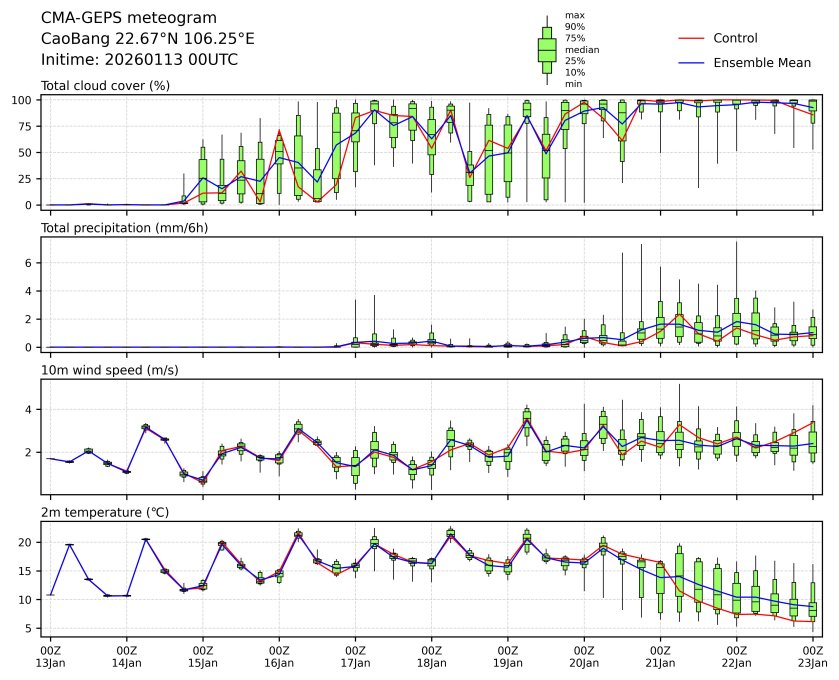Click the 6 tick on precipitation axis
Screen dimensions: 839x680
tap(30, 263)
